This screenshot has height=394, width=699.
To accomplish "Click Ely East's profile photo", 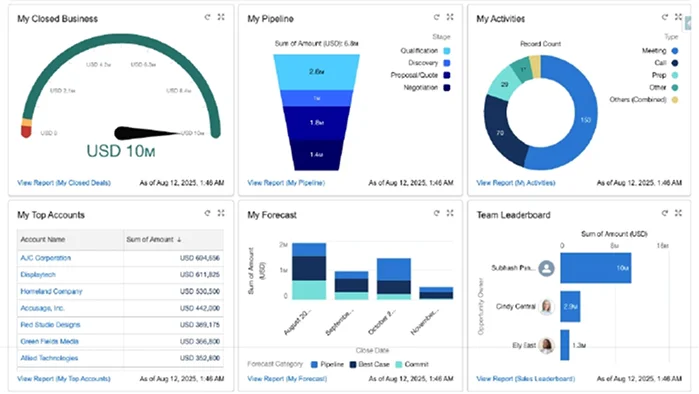I will (546, 345).
